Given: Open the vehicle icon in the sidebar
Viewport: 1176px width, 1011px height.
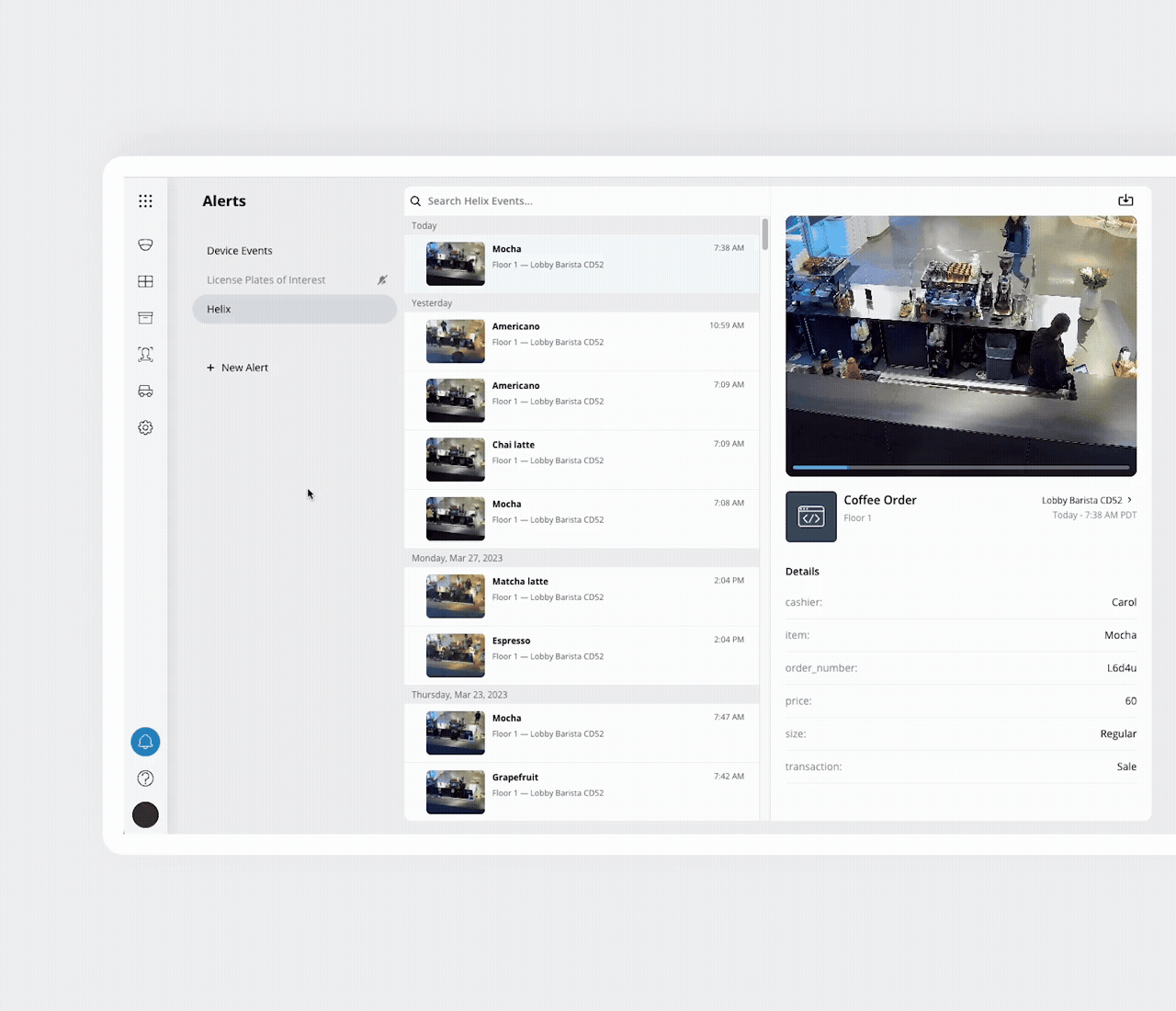Looking at the screenshot, I should [x=145, y=391].
